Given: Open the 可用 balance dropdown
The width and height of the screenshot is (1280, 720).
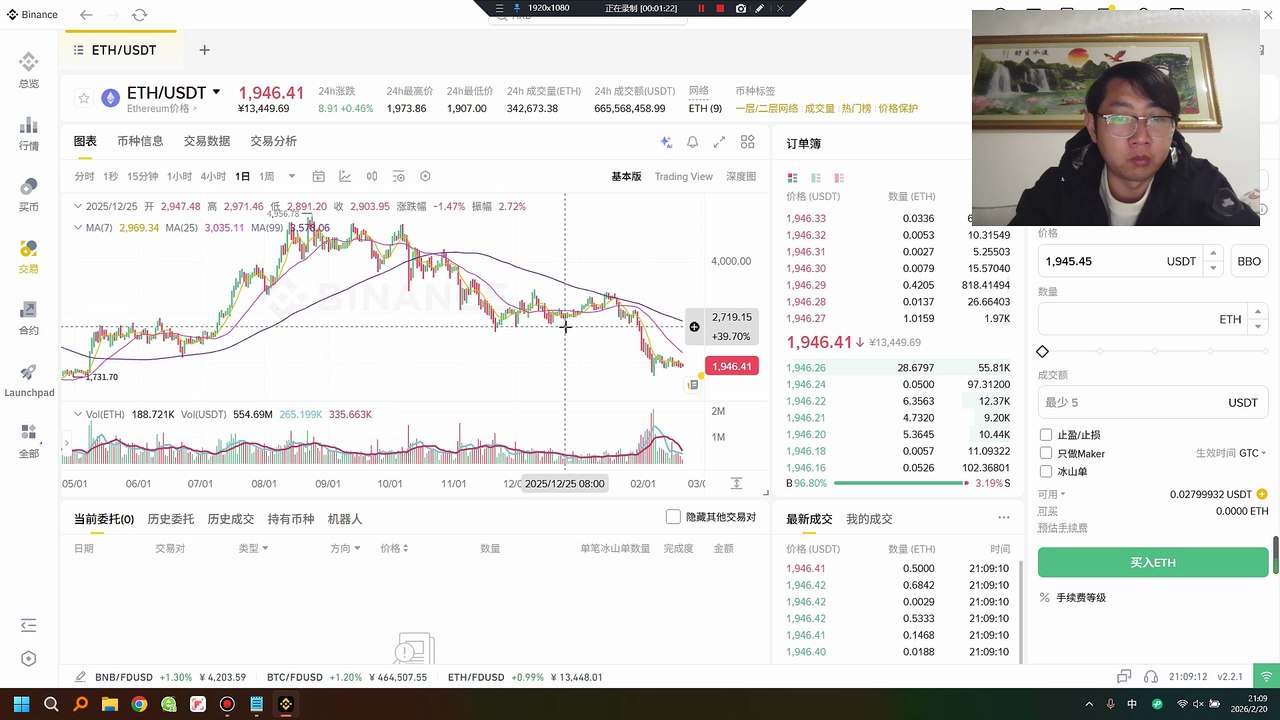Looking at the screenshot, I should tap(1050, 494).
